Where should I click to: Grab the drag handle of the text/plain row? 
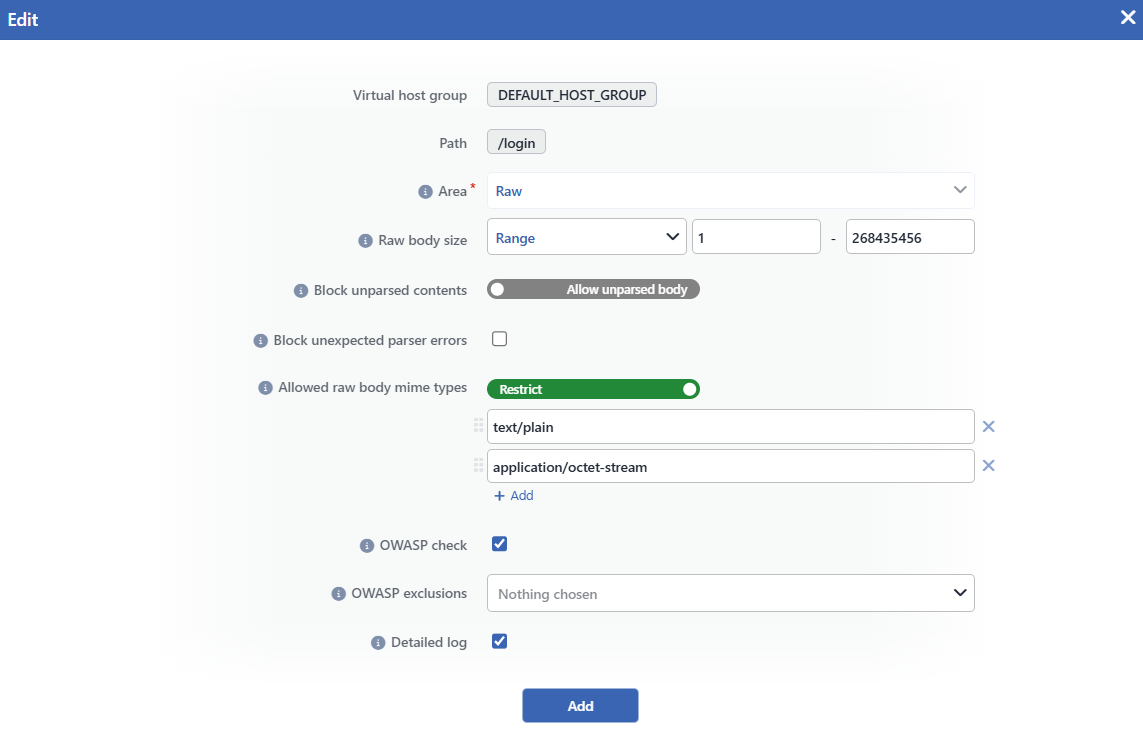pyautogui.click(x=478, y=425)
